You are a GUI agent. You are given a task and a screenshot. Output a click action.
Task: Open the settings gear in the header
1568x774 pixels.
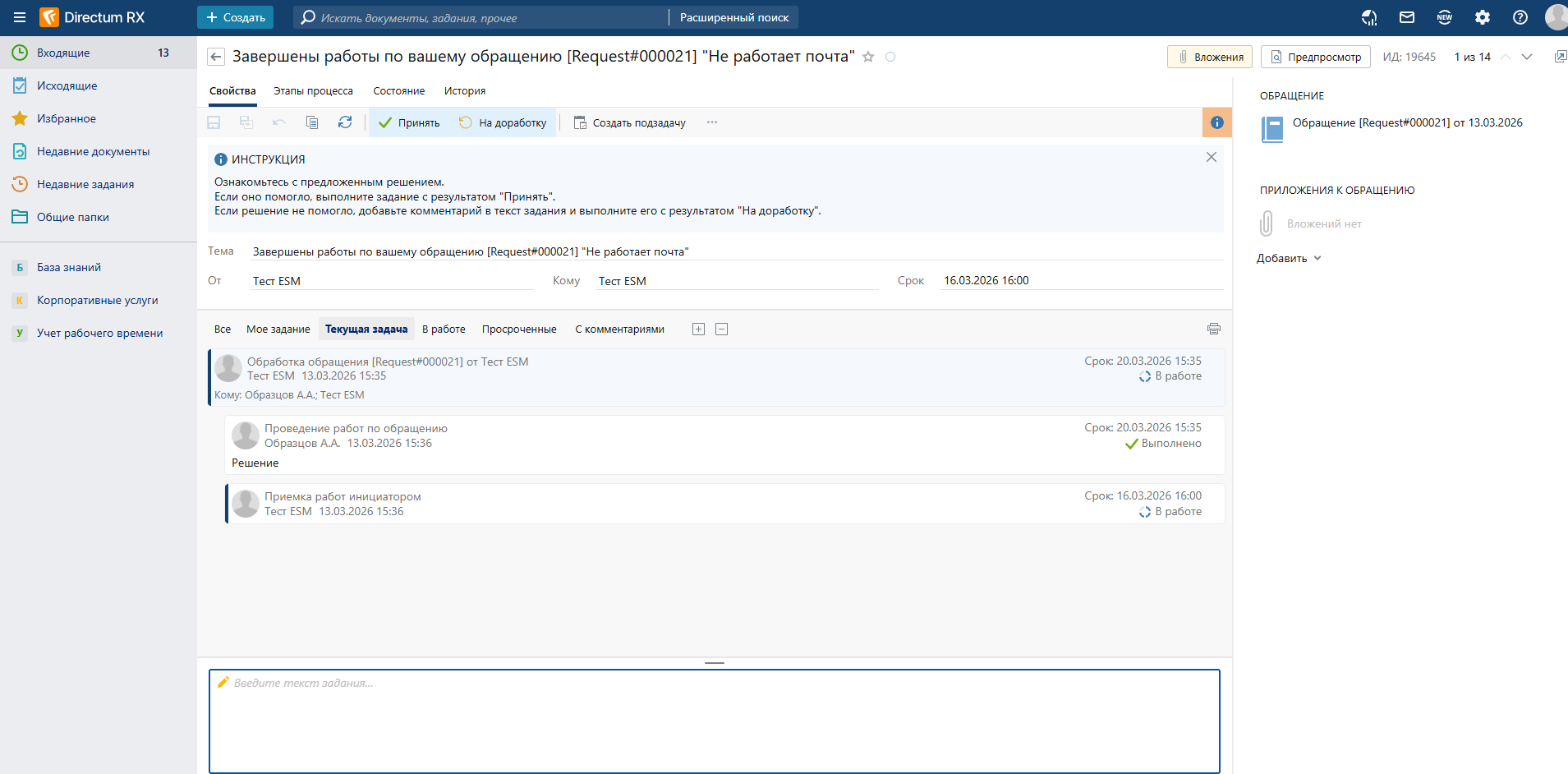[1483, 17]
